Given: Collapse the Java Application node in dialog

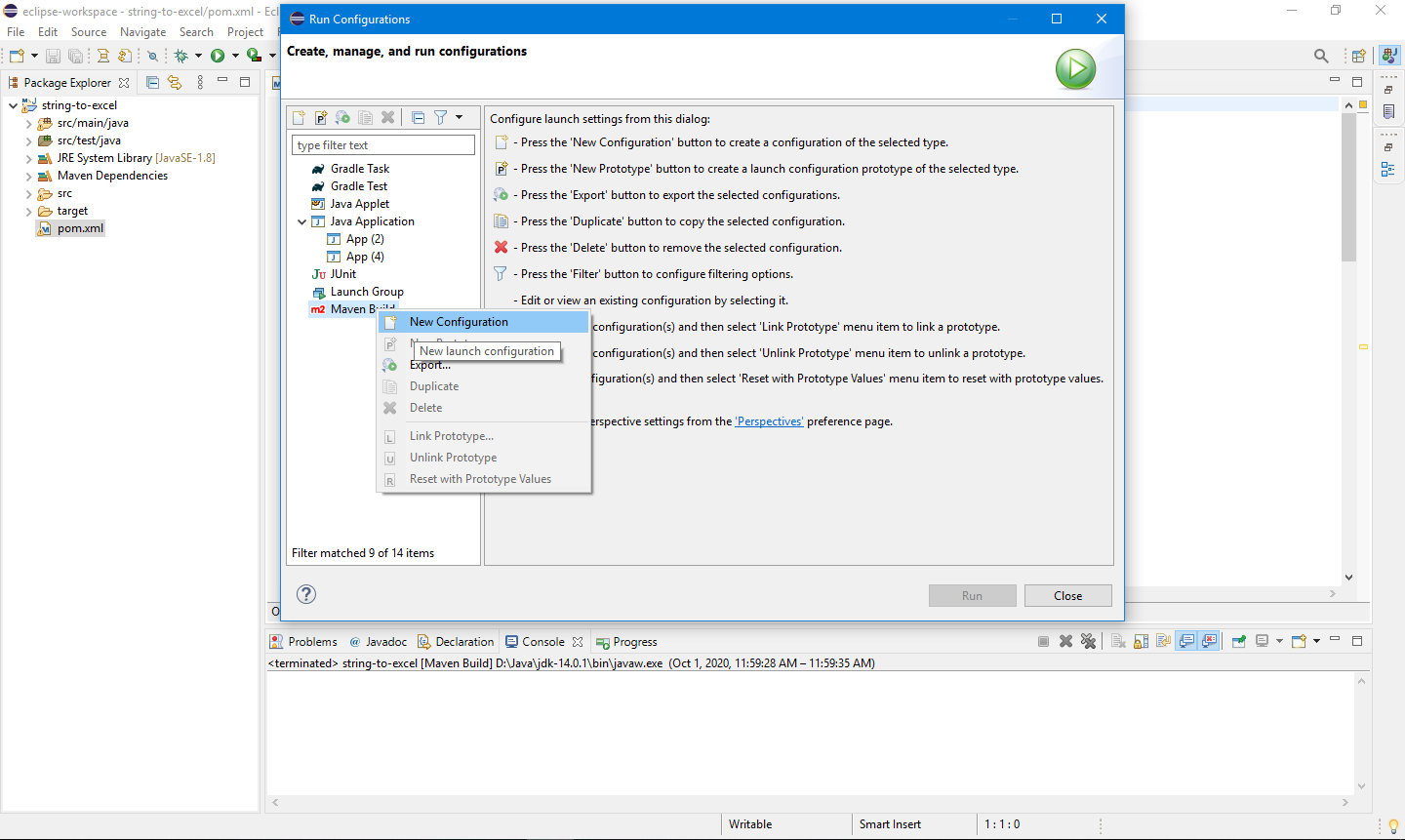Looking at the screenshot, I should (302, 221).
